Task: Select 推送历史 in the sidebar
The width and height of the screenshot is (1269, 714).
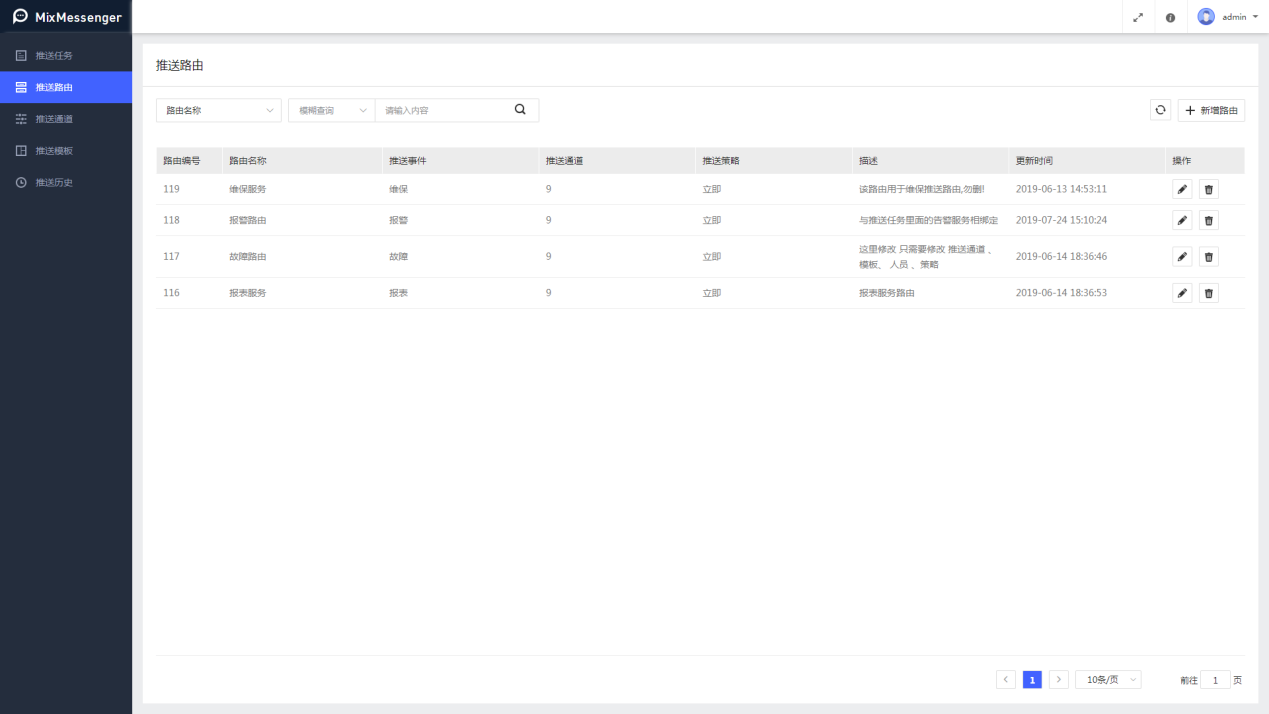Action: (54, 183)
